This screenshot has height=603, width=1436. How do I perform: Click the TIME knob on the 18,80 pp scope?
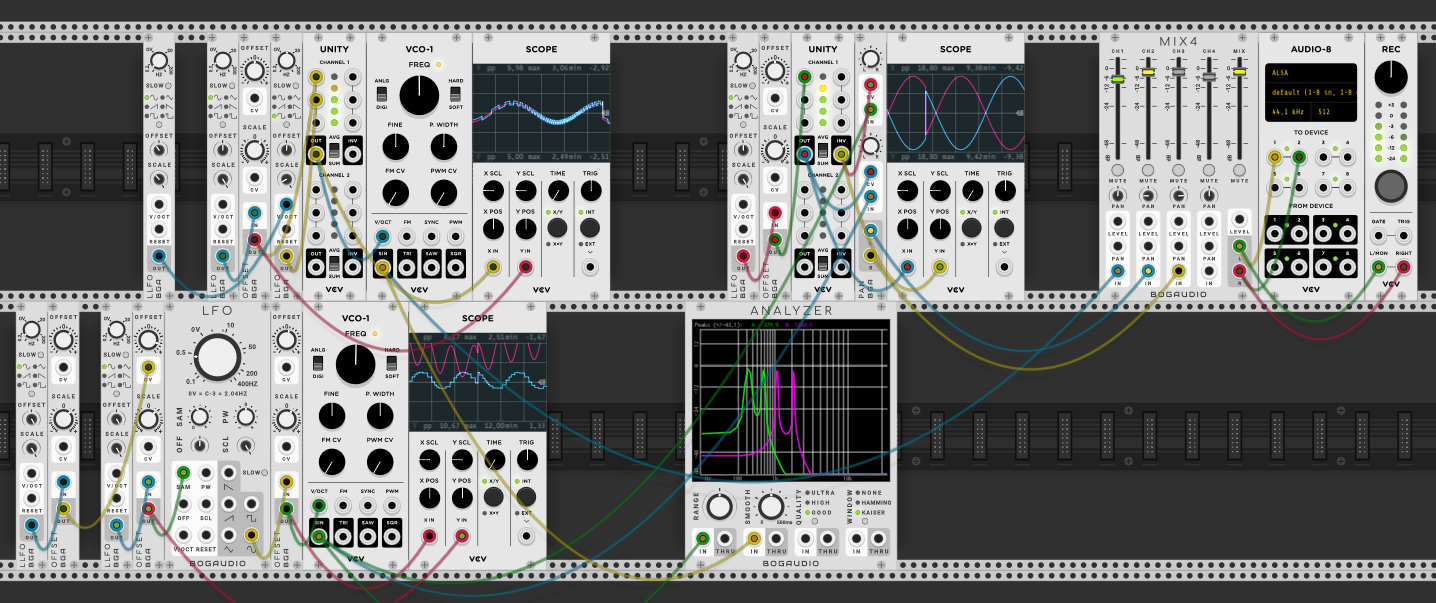click(x=971, y=190)
